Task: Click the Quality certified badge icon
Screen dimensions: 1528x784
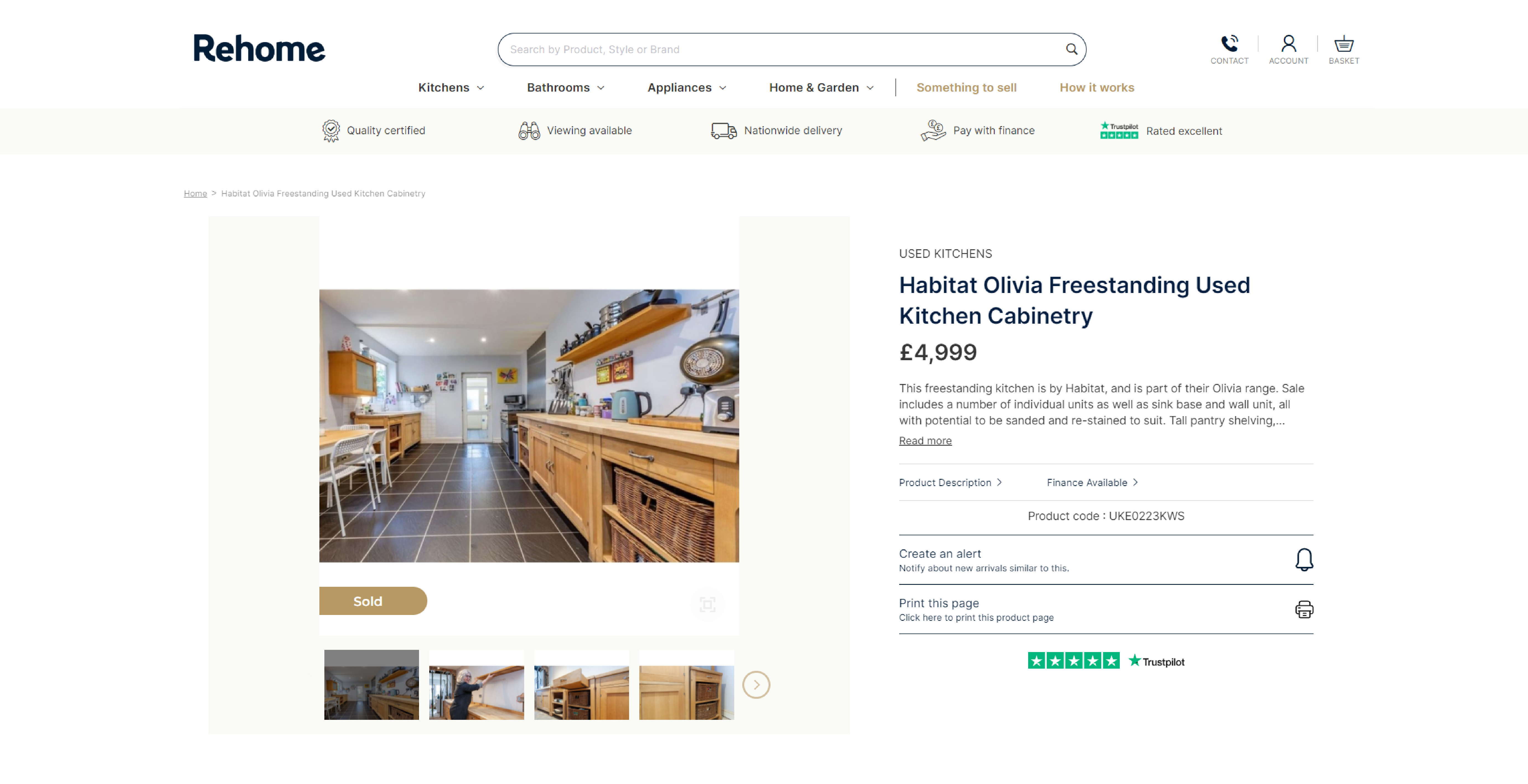Action: (x=331, y=131)
